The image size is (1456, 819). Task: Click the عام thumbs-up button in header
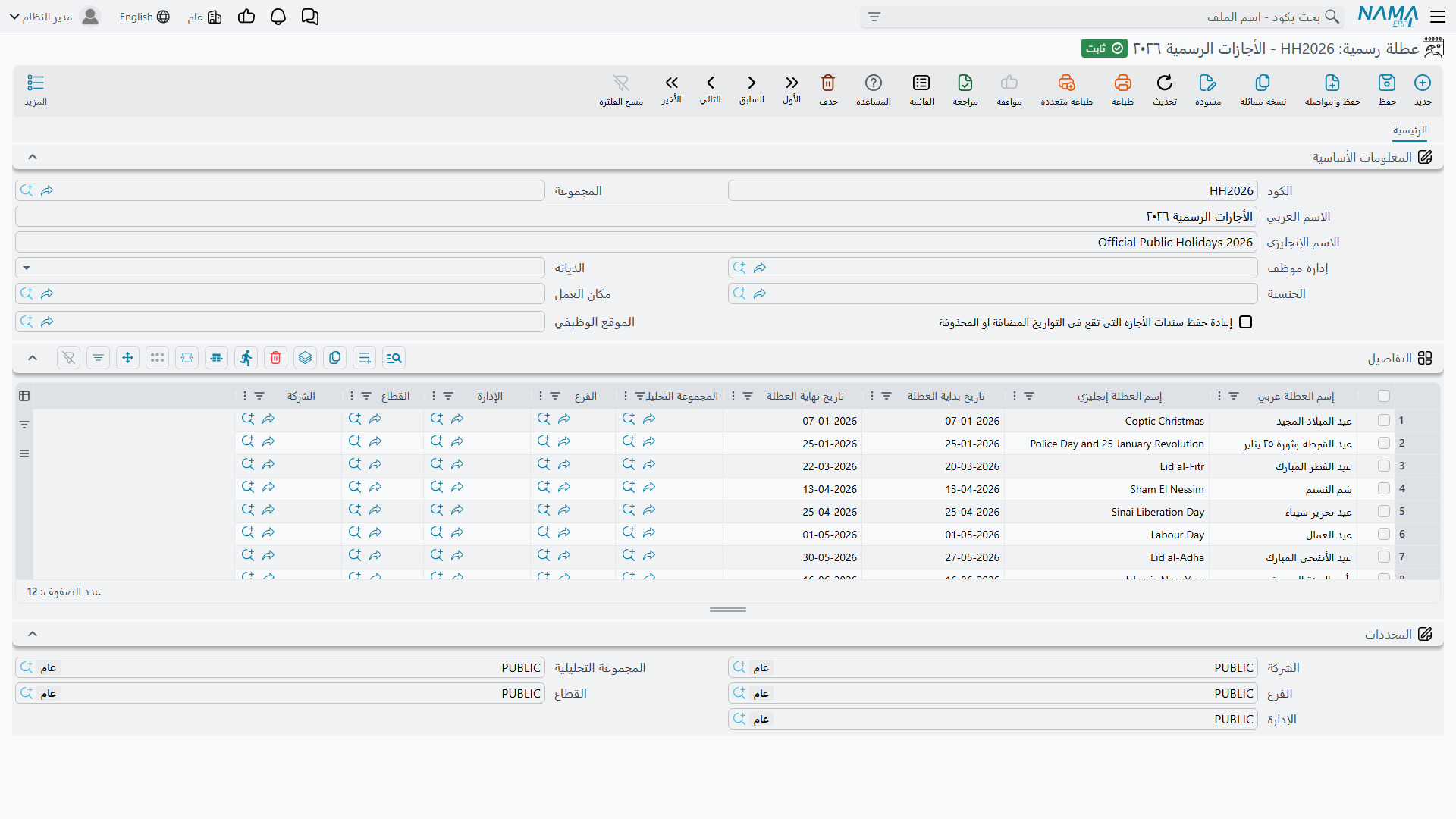[x=246, y=17]
